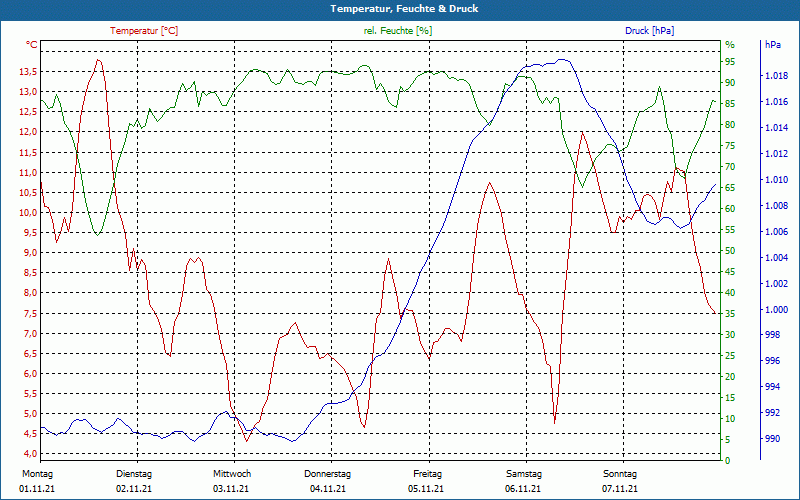This screenshot has height=500, width=800.
Task: Click the green "%" axis unit label
Action: 730,45
